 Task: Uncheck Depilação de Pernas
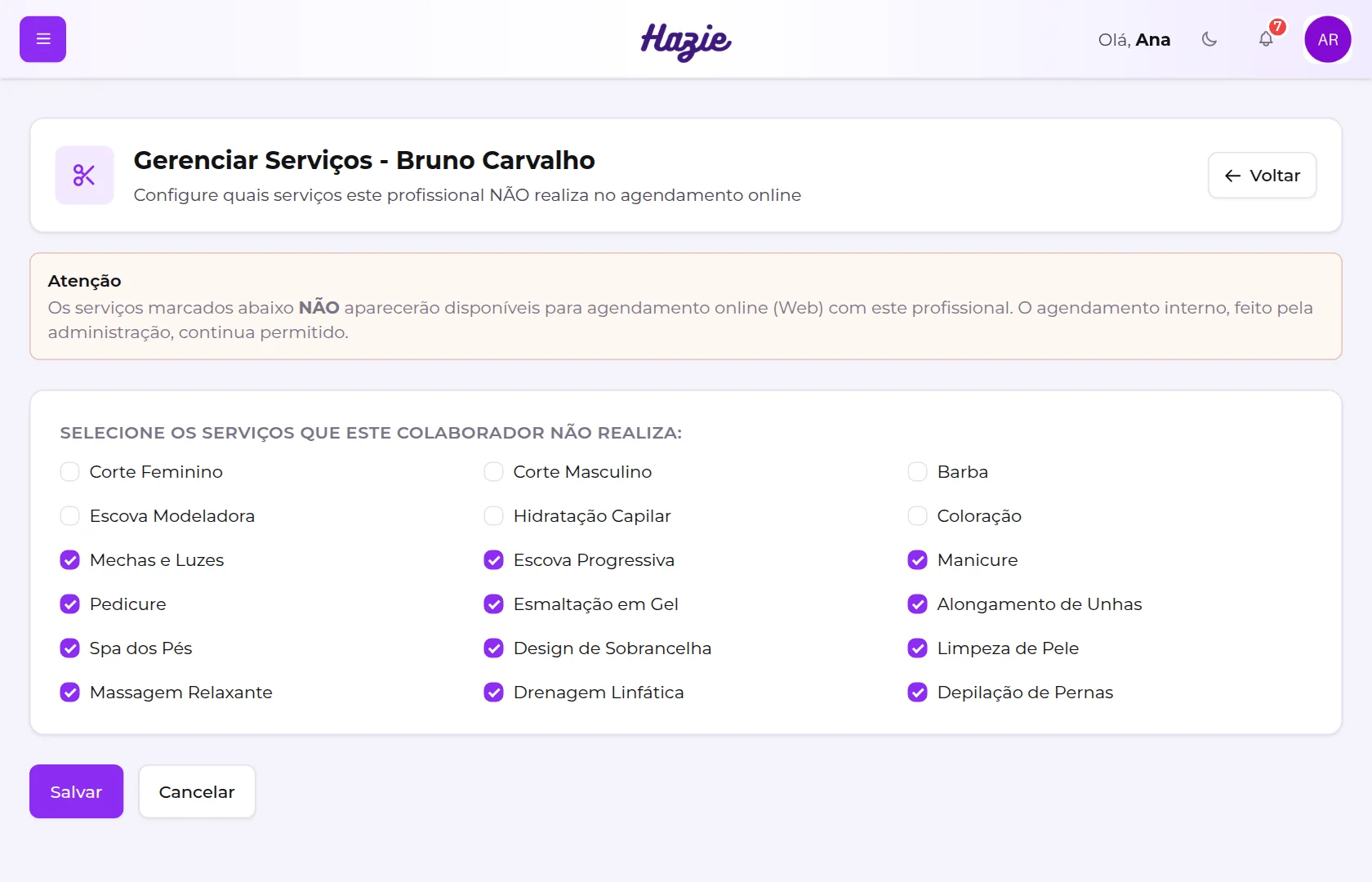click(x=918, y=693)
